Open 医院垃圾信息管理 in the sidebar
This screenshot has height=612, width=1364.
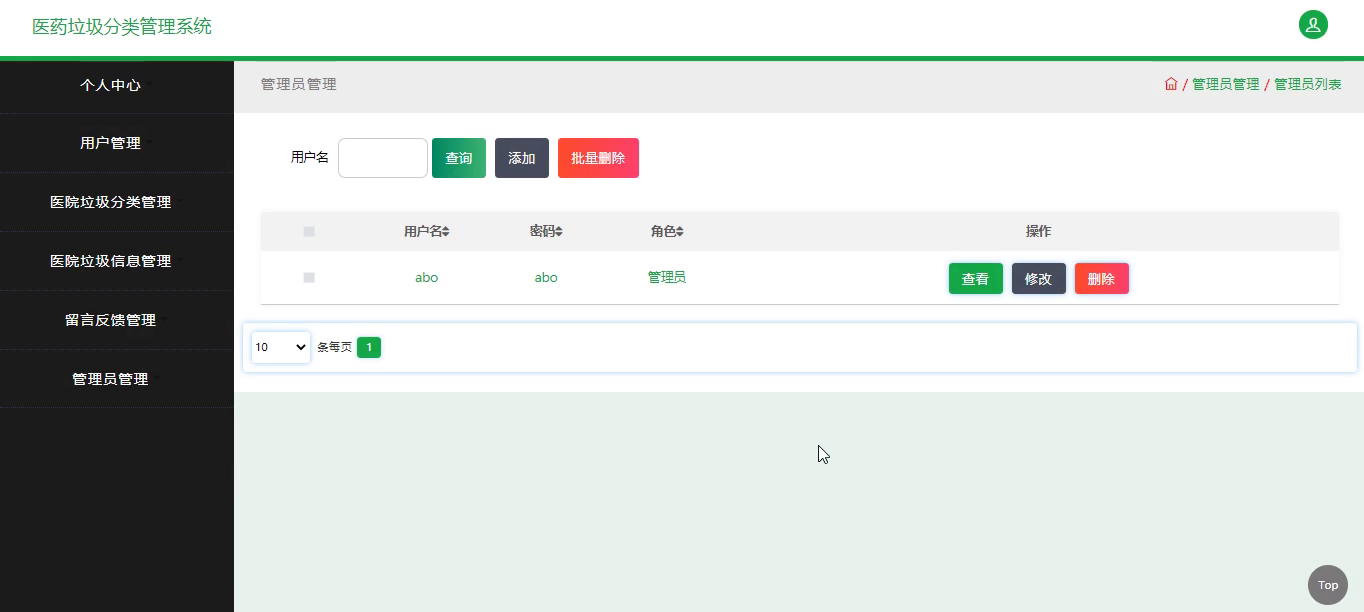coord(117,261)
